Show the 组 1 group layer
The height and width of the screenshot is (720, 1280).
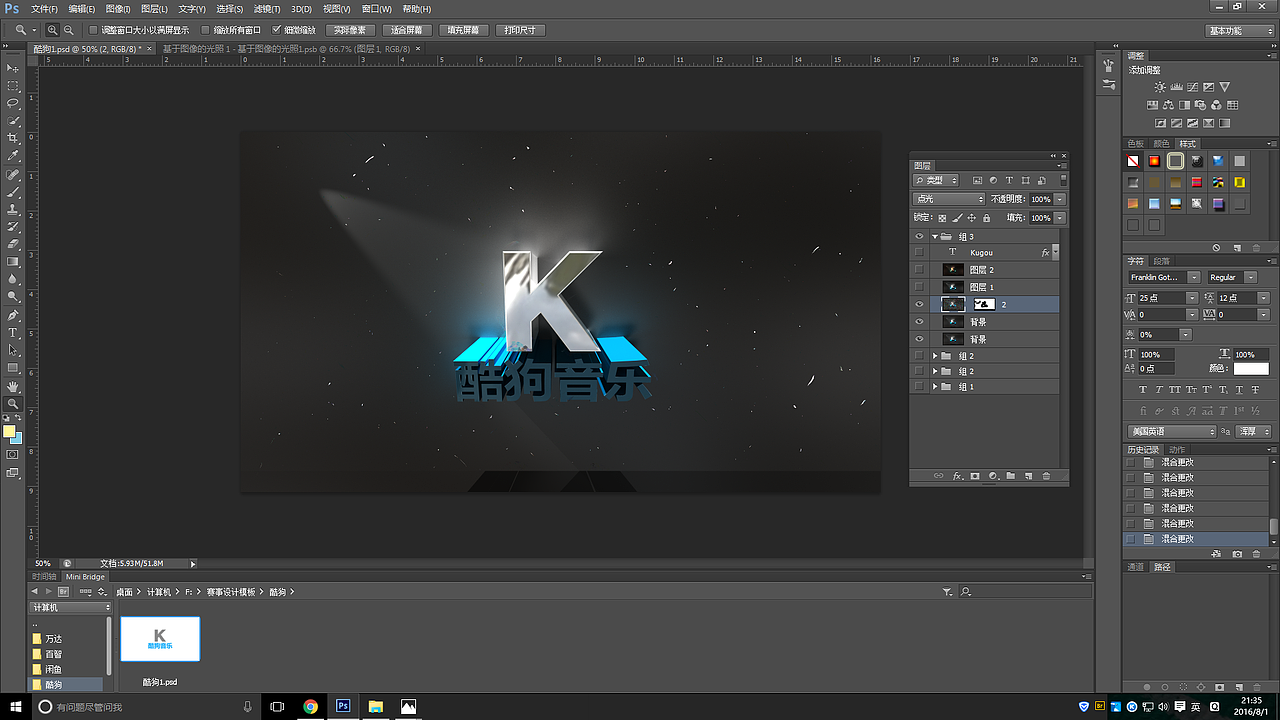coord(919,386)
